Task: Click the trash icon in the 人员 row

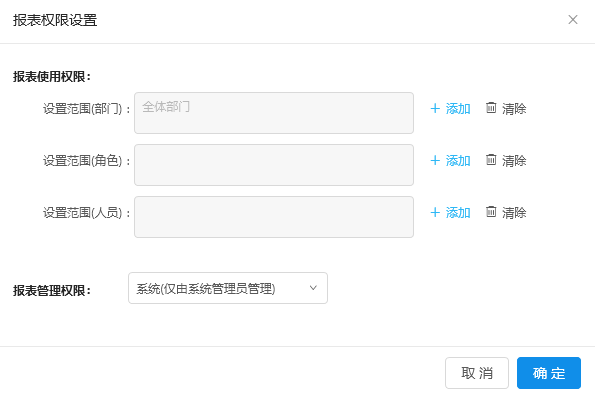Action: 491,212
